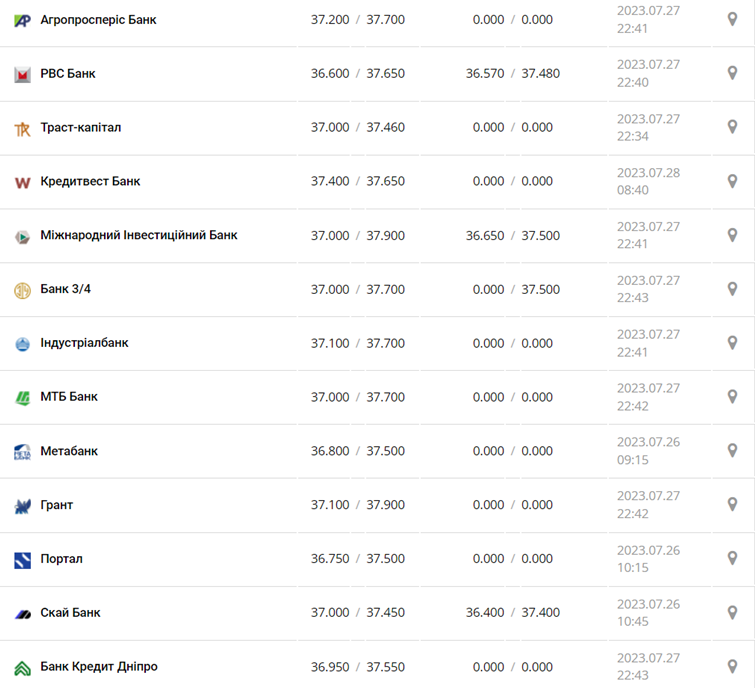Click the Грант bank name
Image resolution: width=755 pixels, height=688 pixels.
tap(57, 505)
